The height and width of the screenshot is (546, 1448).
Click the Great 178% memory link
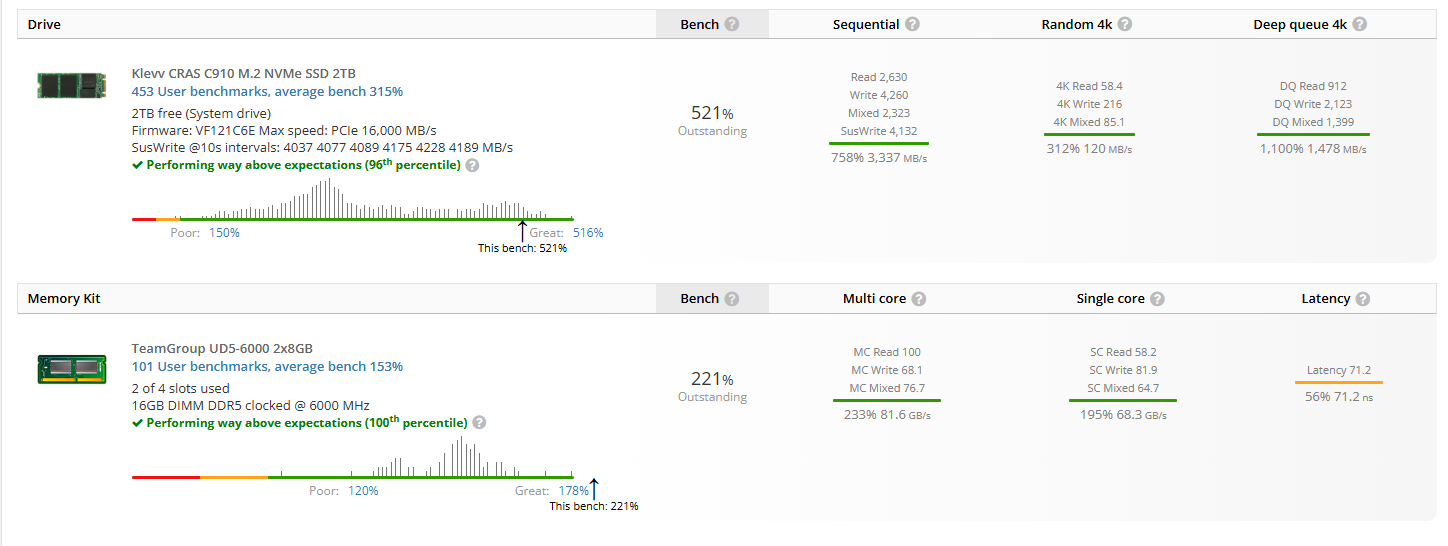[573, 491]
